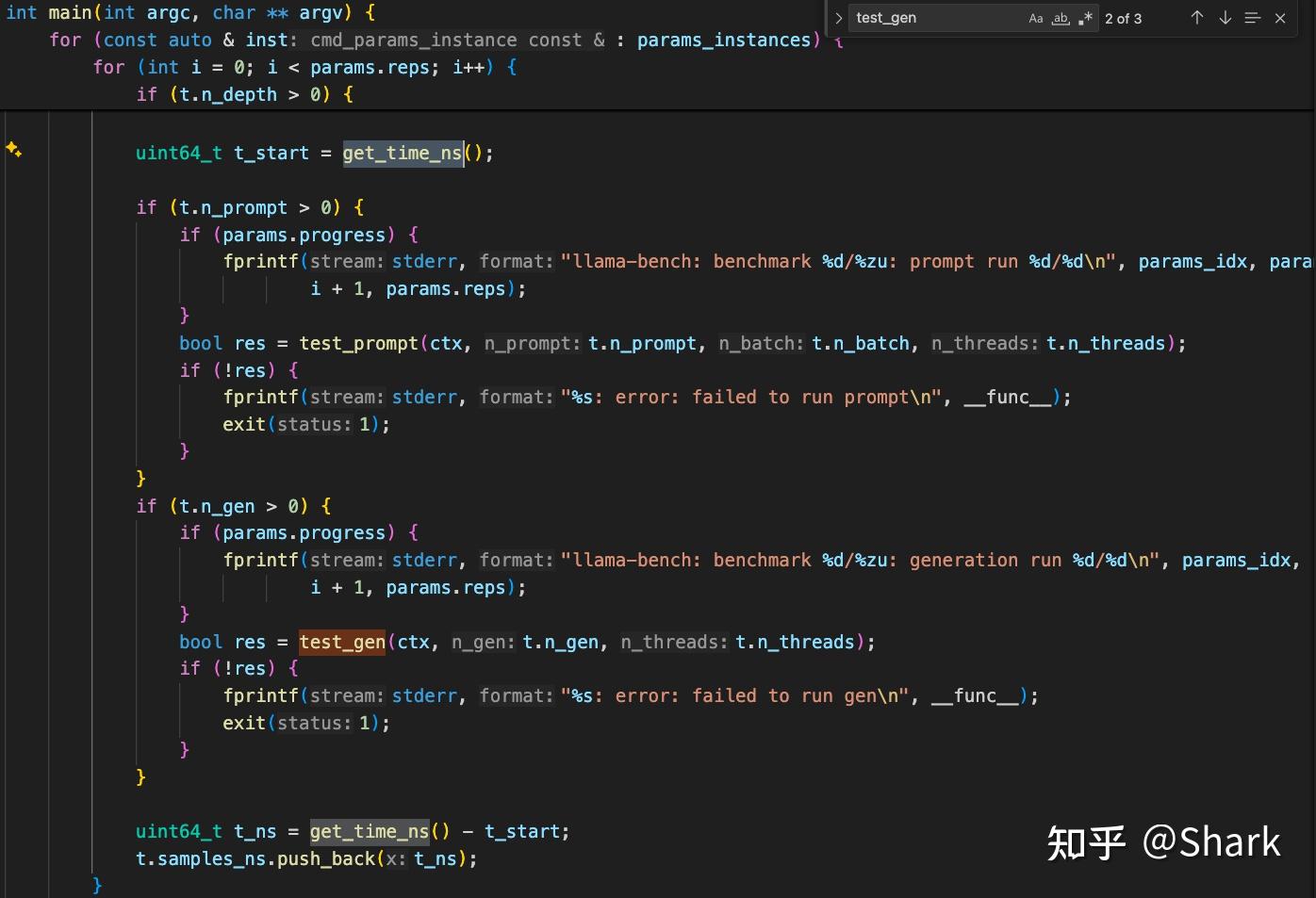This screenshot has height=898, width=1316.
Task: Click the test_prompt function call
Action: (x=359, y=343)
